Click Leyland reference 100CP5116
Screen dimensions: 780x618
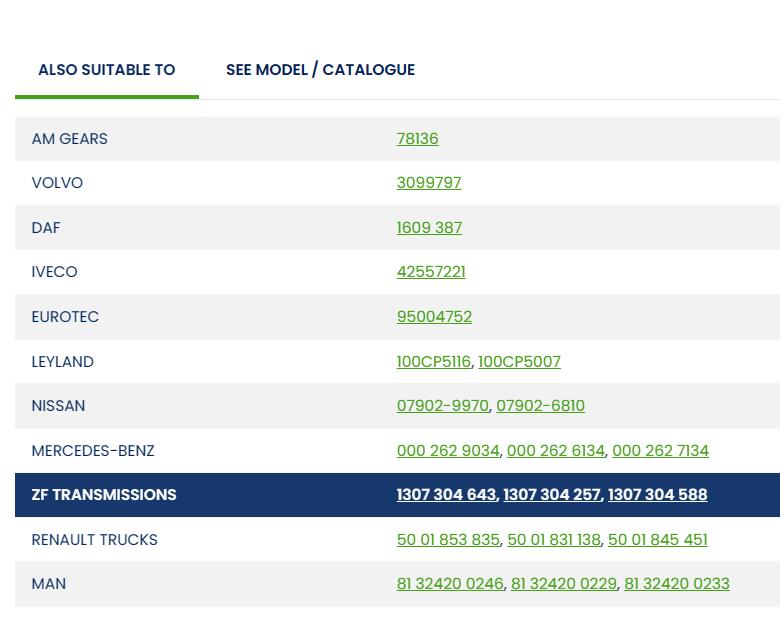click(433, 362)
